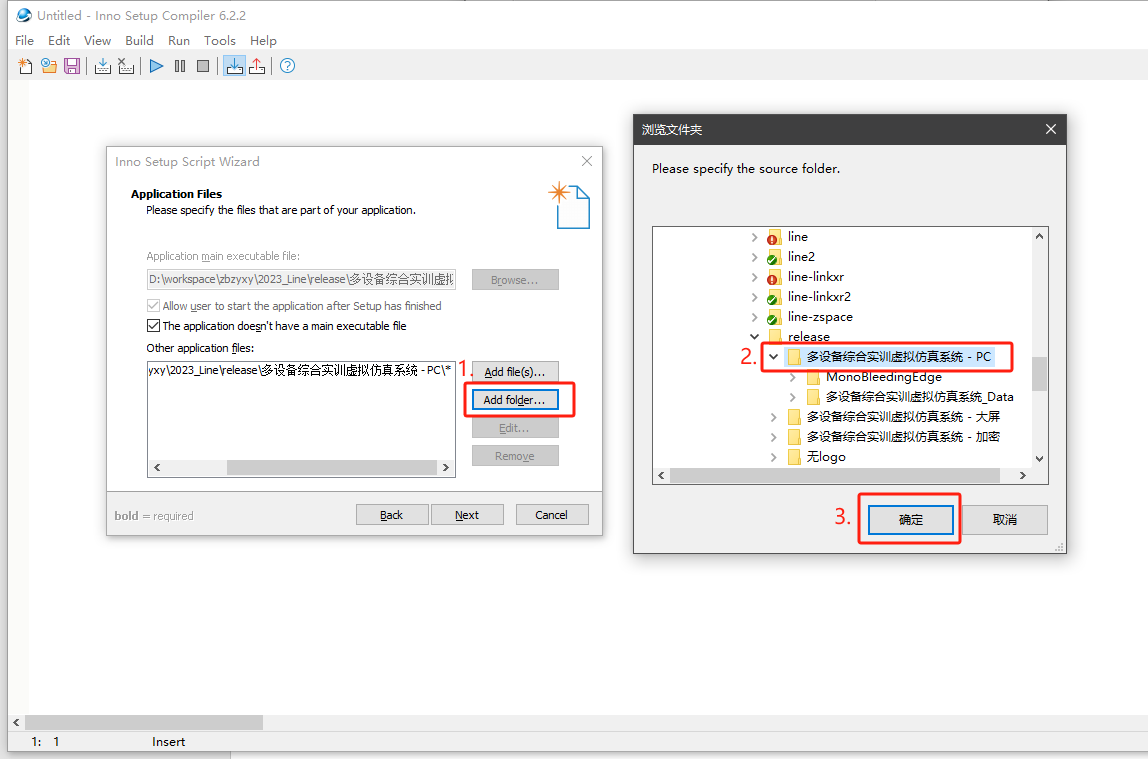
Task: Click the Back button in wizard
Action: 392,515
